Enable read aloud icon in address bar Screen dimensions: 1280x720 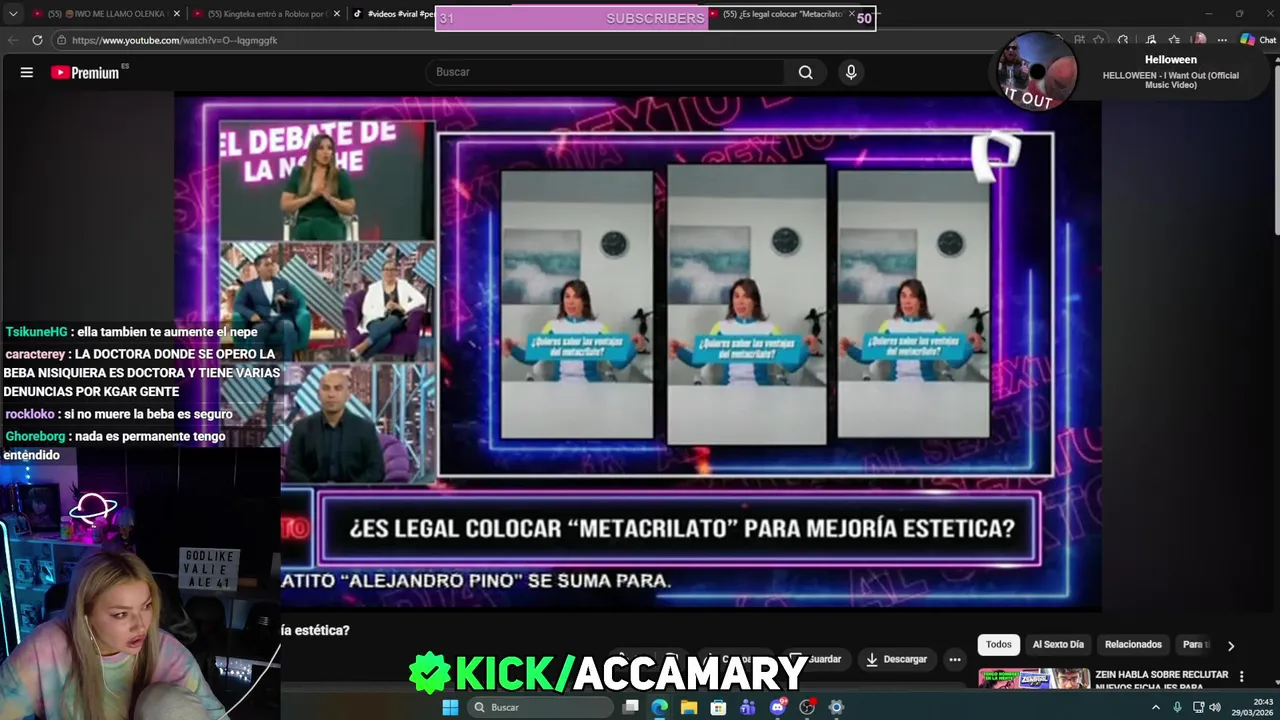point(1080,40)
